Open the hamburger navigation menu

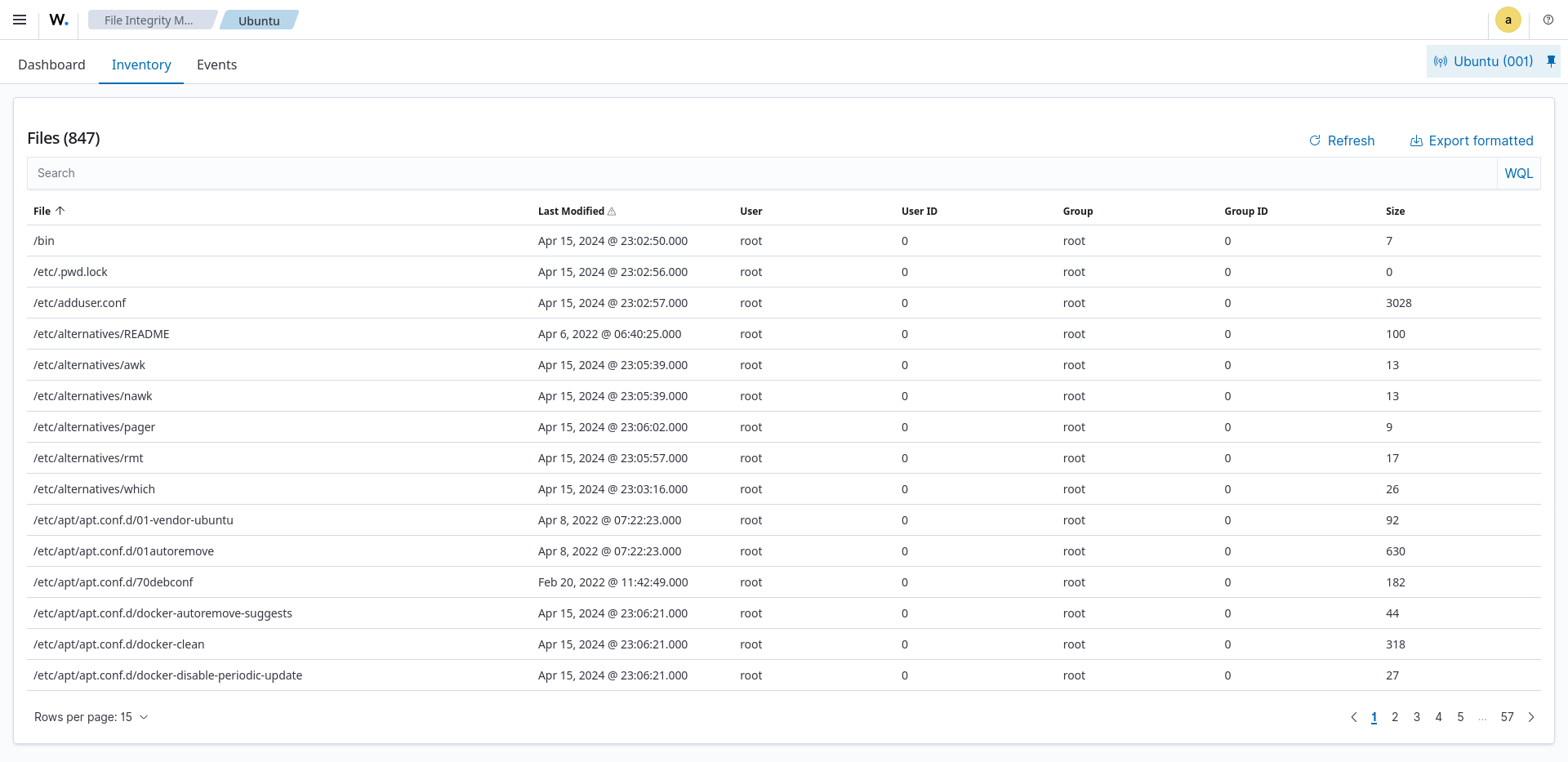[x=20, y=20]
